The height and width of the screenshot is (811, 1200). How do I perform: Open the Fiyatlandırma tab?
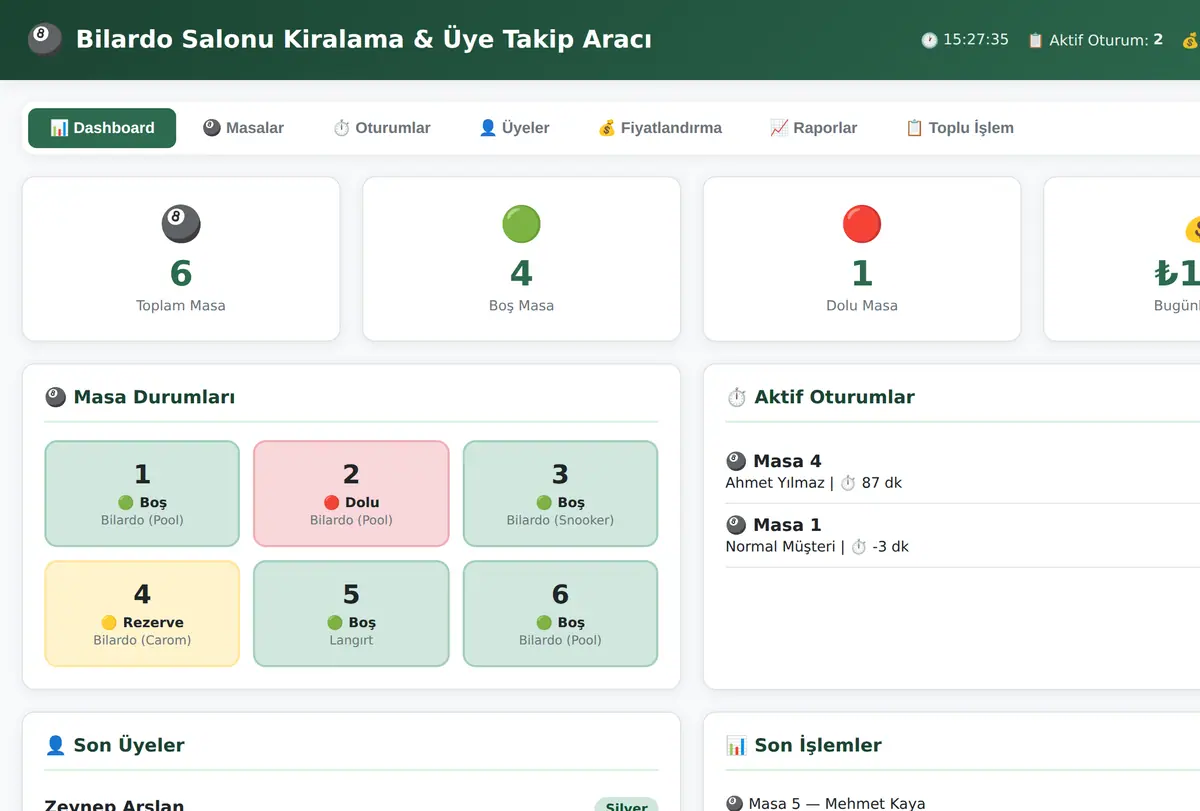[x=659, y=128]
